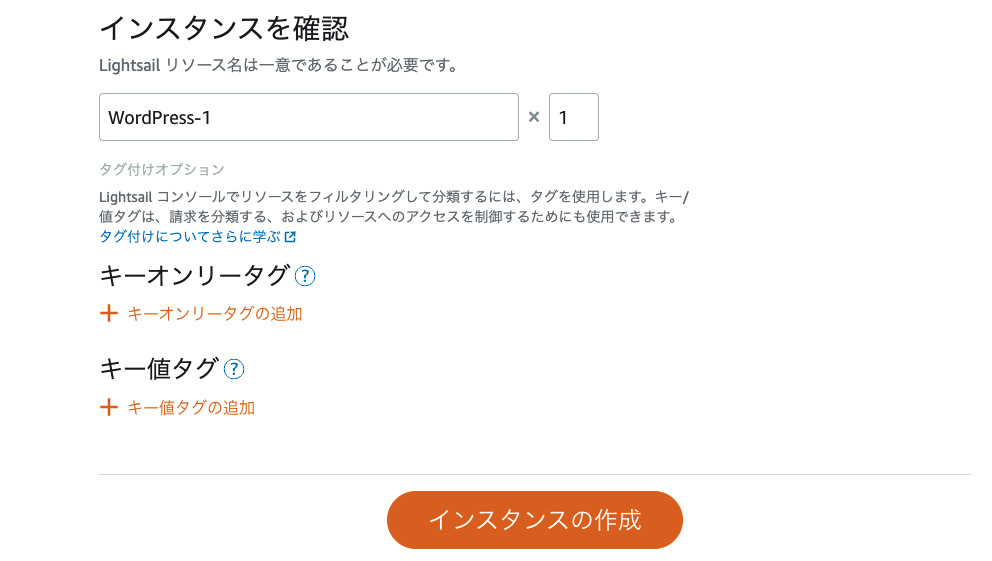992x561 pixels.
Task: Click the × multiply symbol between fields
Action: (534, 117)
